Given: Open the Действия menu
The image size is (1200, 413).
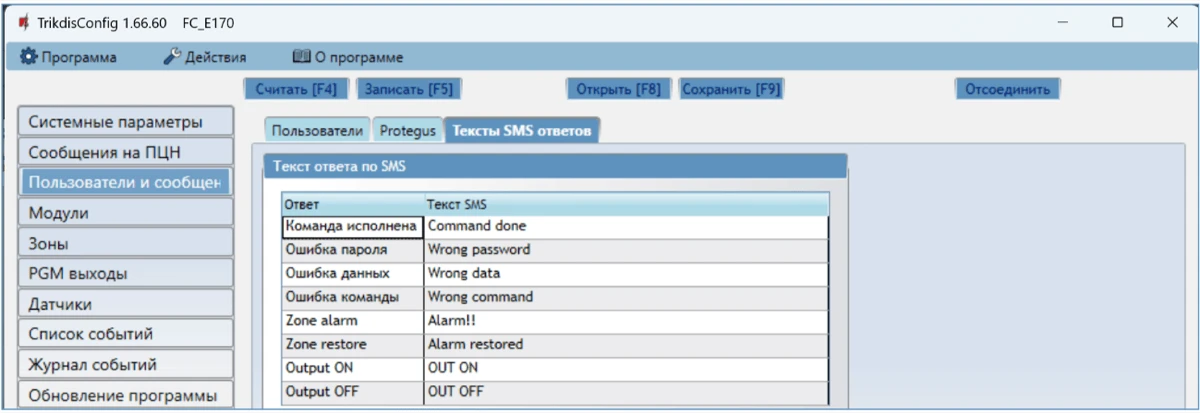Looking at the screenshot, I should 204,57.
